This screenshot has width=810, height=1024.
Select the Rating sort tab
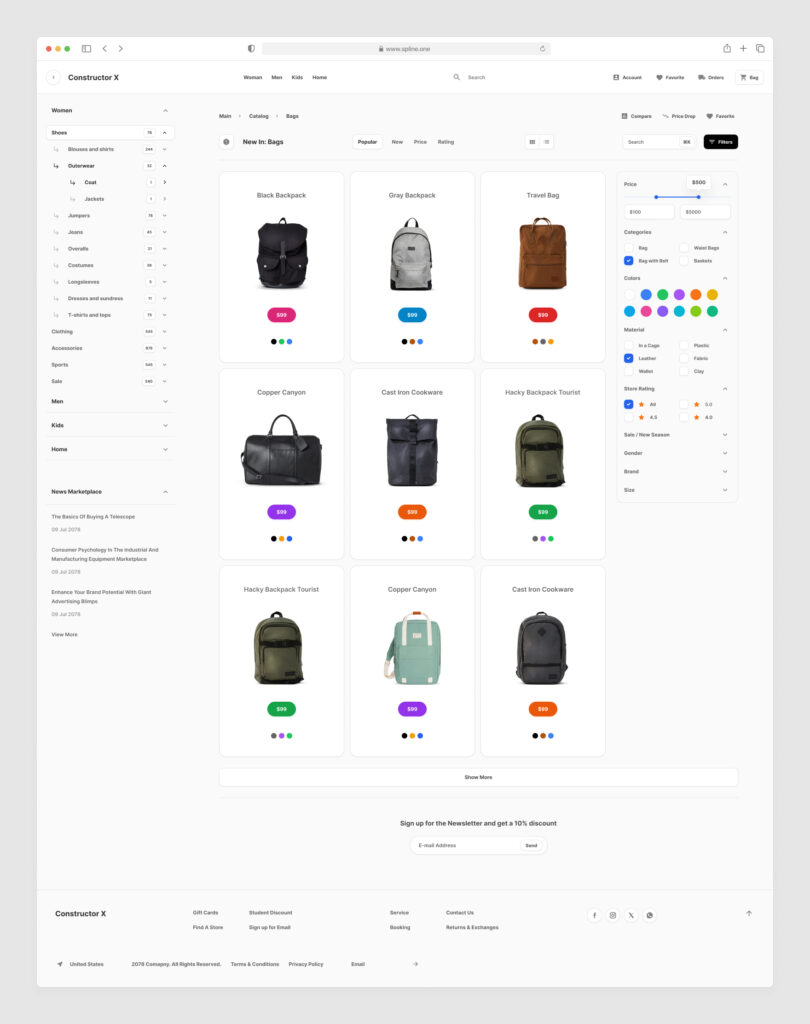click(x=446, y=142)
